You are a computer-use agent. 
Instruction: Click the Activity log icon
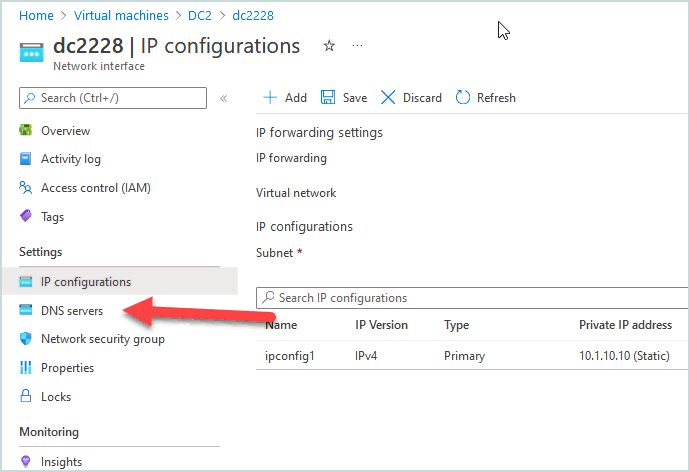pos(26,158)
